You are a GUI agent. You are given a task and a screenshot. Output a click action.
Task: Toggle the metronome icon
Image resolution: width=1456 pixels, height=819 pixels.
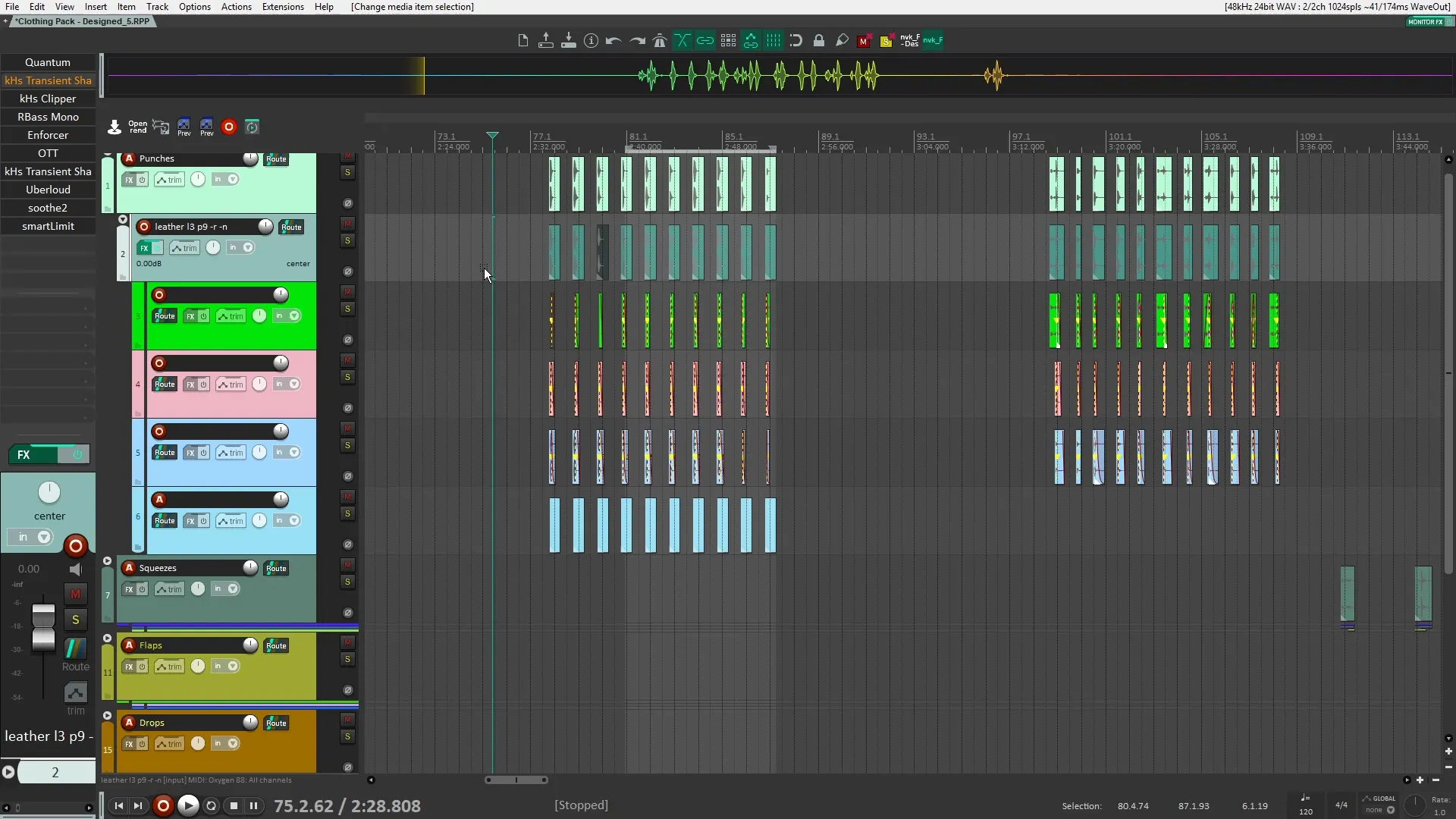click(x=660, y=41)
